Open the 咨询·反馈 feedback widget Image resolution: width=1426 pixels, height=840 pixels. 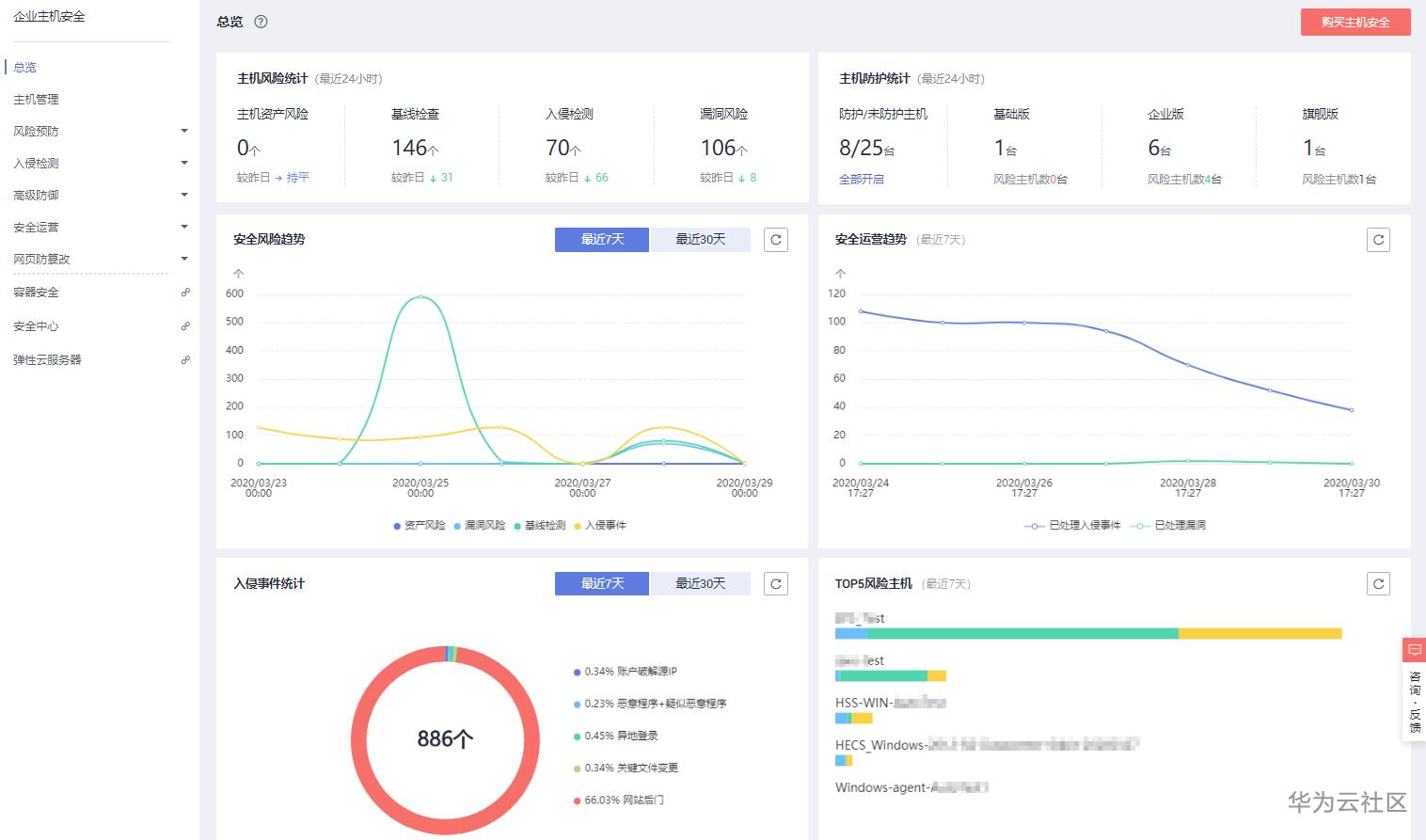(1415, 689)
